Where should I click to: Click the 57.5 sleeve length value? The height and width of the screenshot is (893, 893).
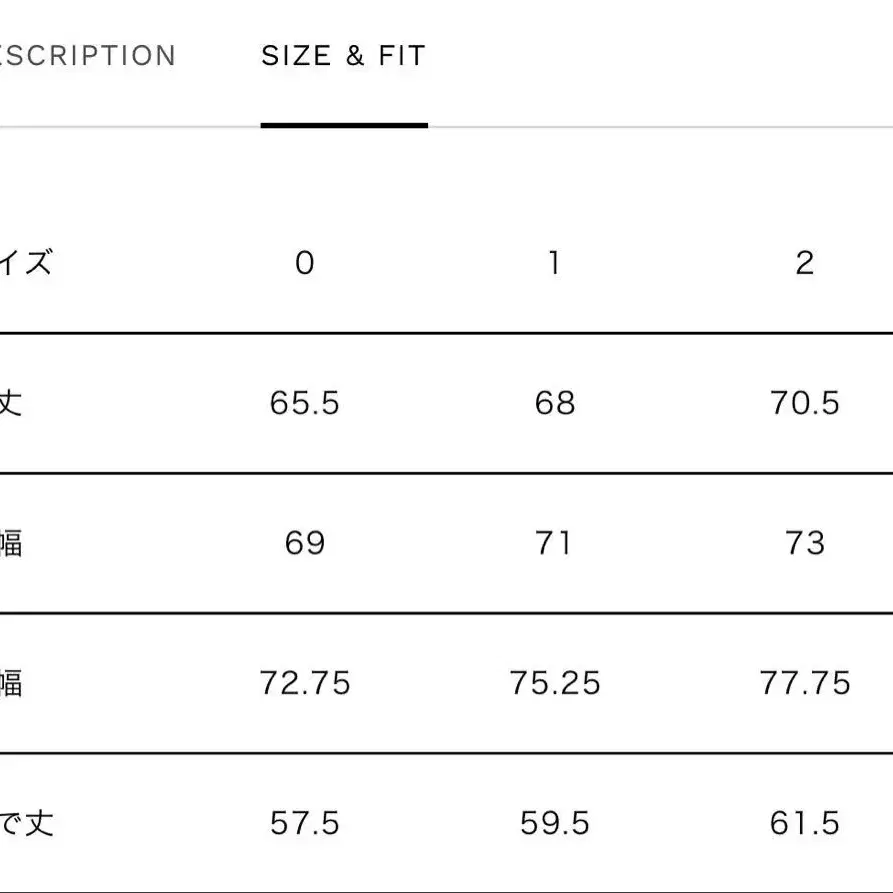click(x=305, y=824)
